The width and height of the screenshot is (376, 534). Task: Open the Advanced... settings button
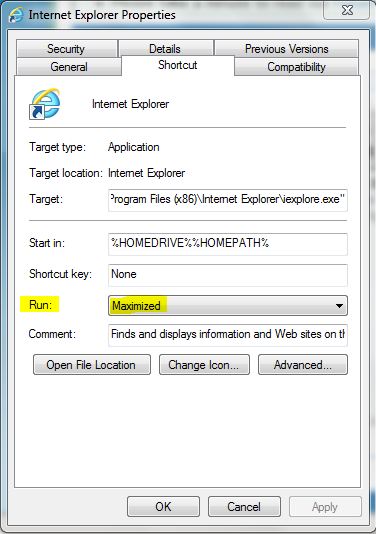pyautogui.click(x=303, y=365)
